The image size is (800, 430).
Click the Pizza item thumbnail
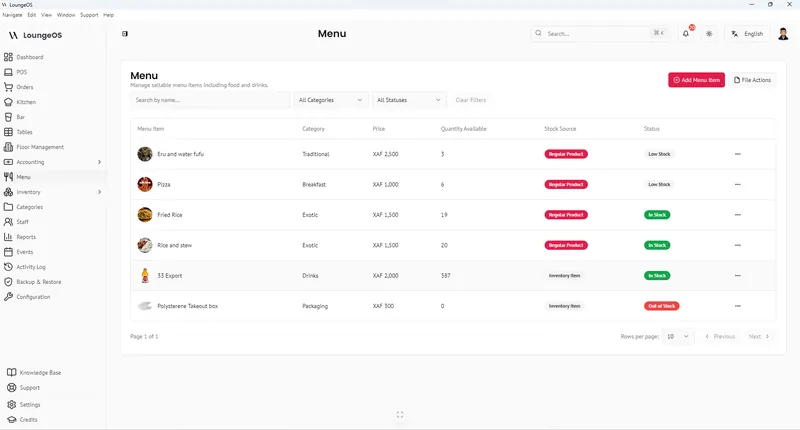tap(145, 184)
